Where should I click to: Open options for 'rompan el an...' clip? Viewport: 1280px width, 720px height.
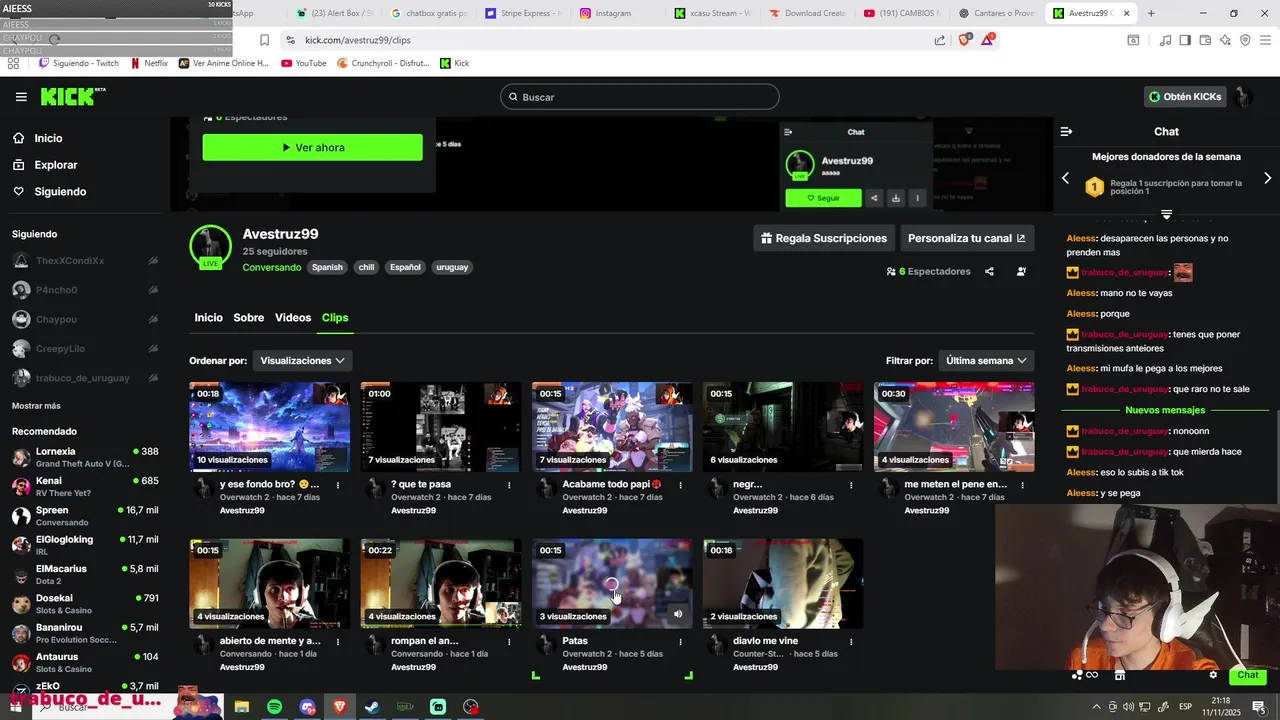509,641
